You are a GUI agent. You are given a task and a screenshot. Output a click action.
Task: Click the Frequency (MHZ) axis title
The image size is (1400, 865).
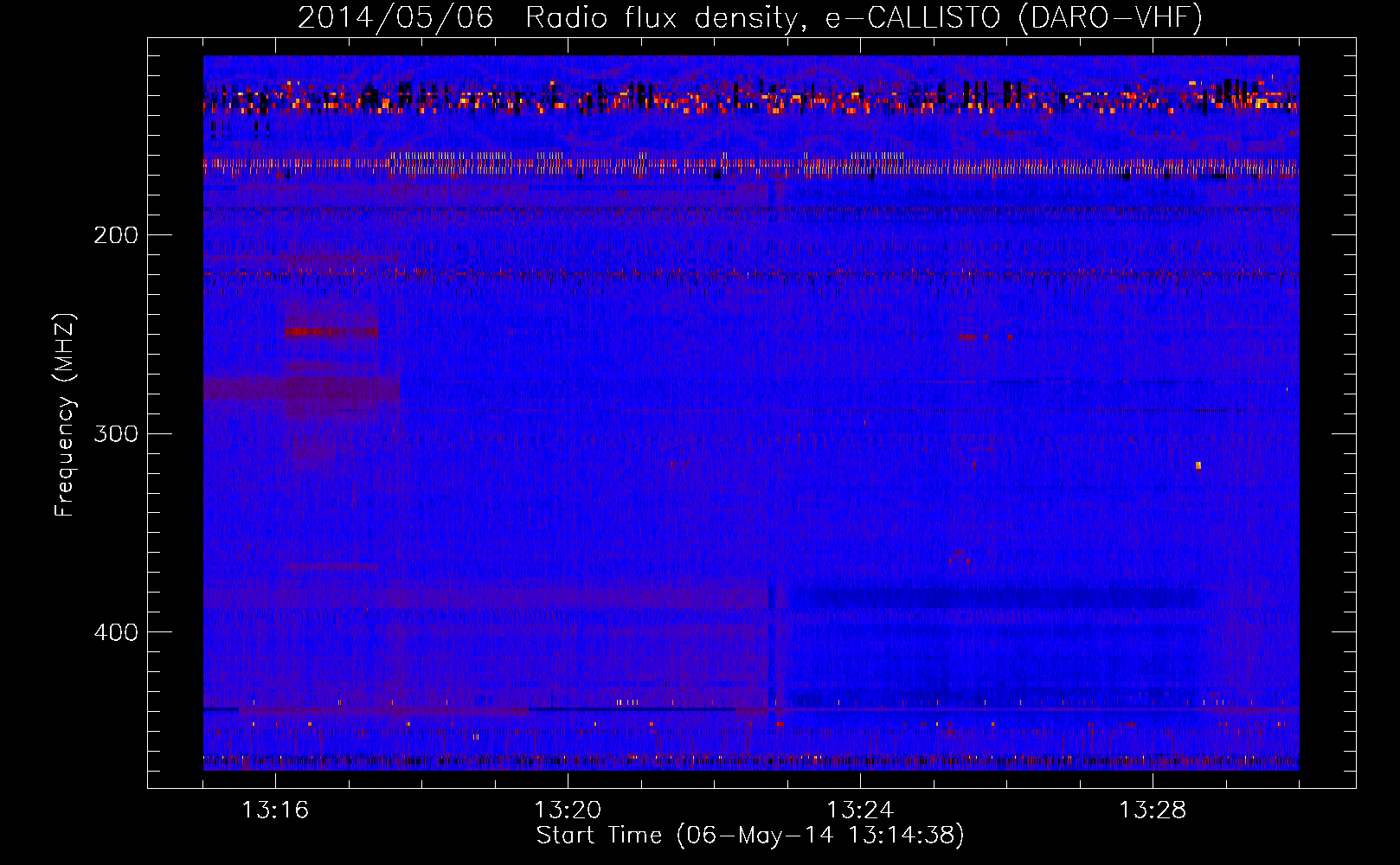pyautogui.click(x=66, y=415)
